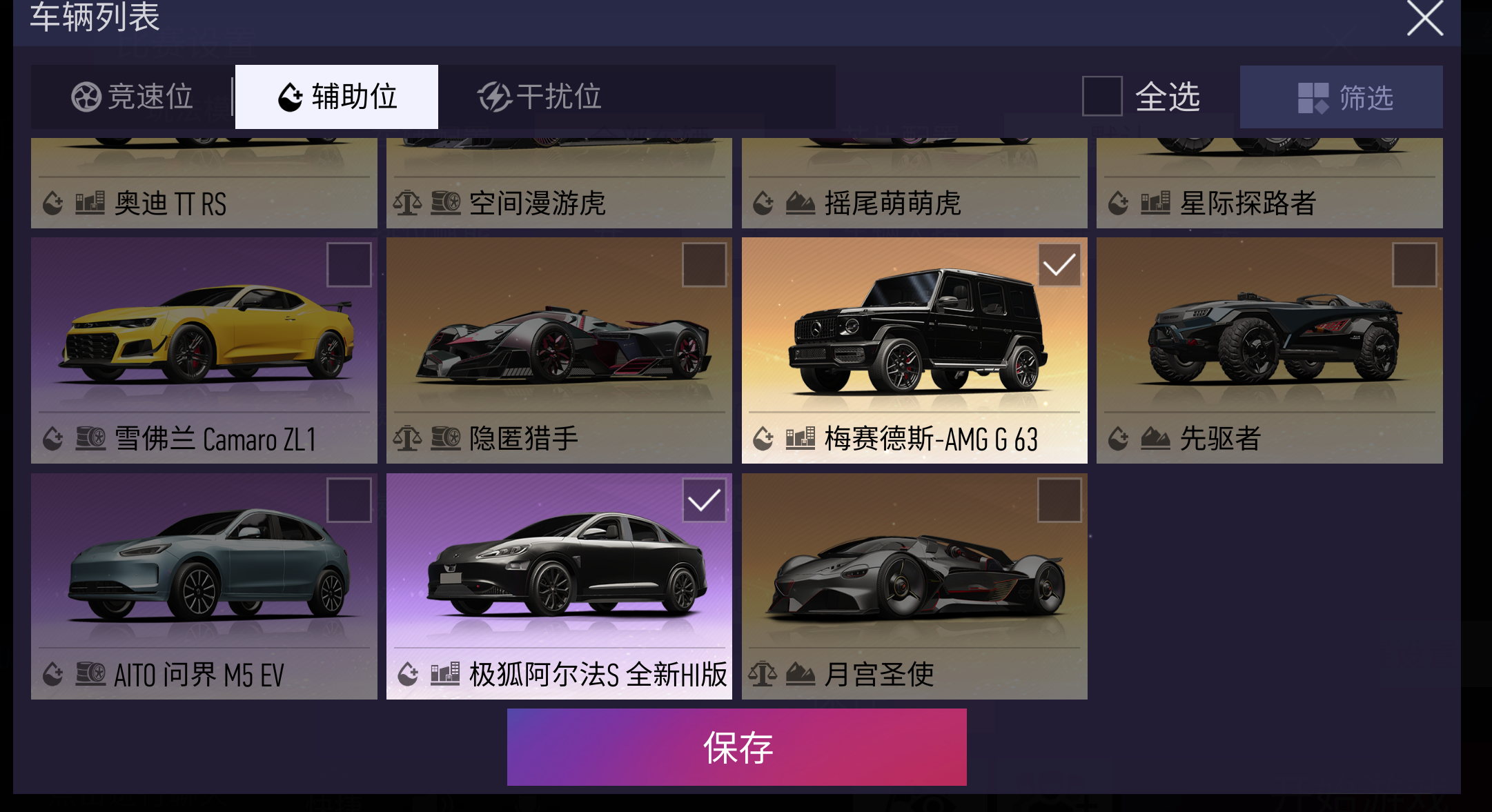Click the filter grid icon beside 筛选

point(1313,98)
